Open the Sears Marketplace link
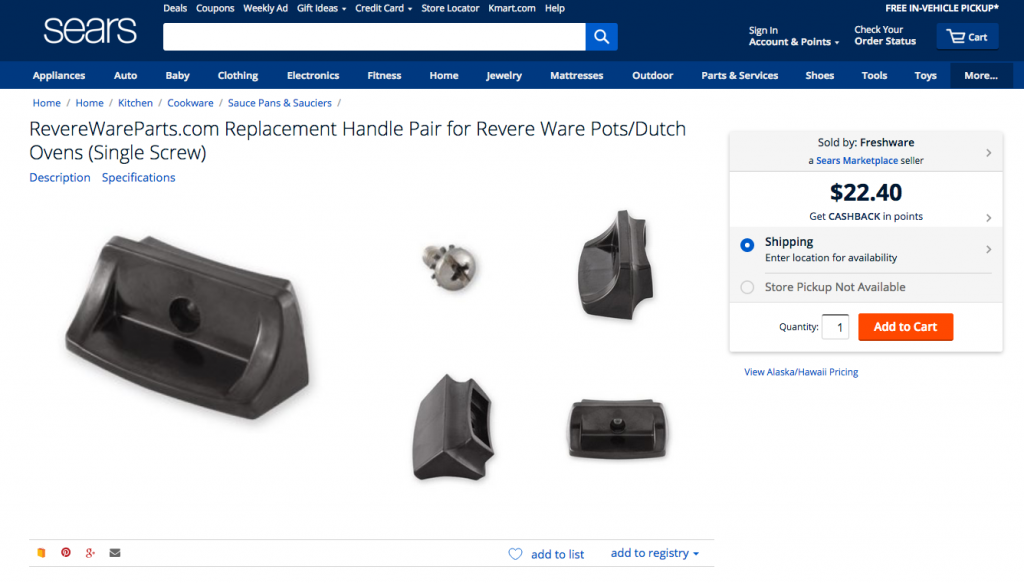1024x583 pixels. pos(857,161)
